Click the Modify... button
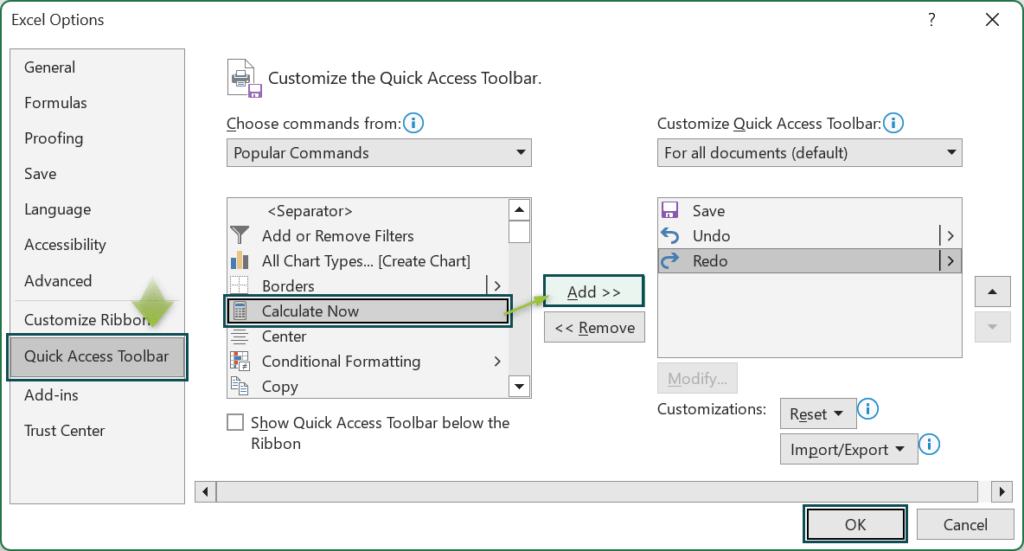Viewport: 1024px width, 551px height. tap(697, 378)
